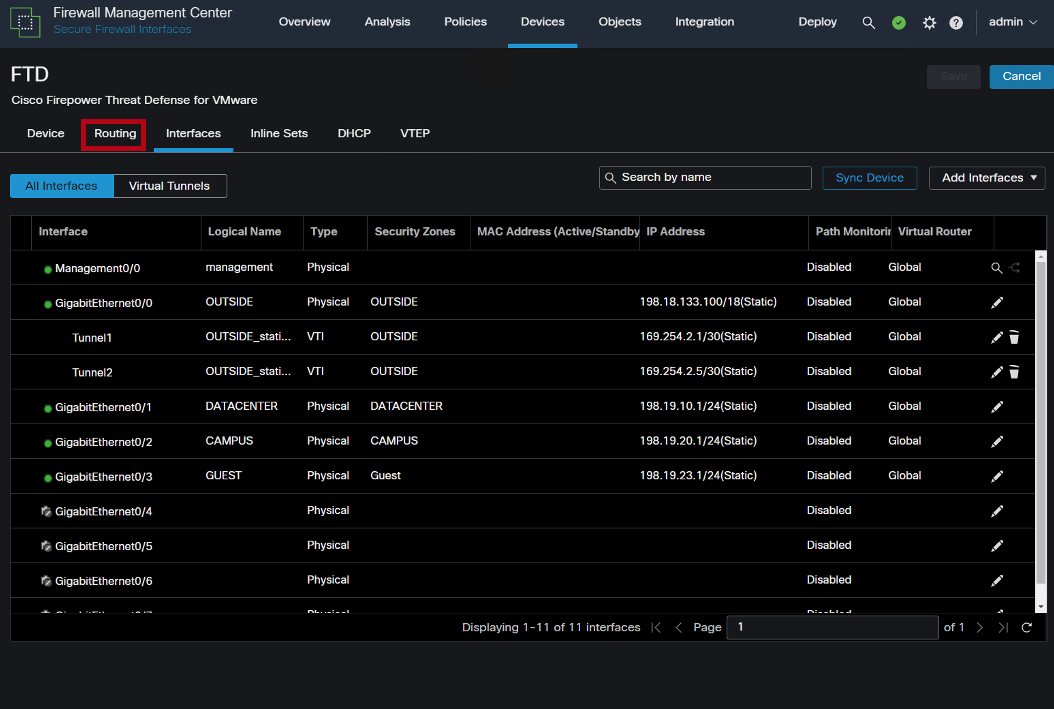Switch to the Routing tab
This screenshot has width=1054, height=709.
coord(115,133)
